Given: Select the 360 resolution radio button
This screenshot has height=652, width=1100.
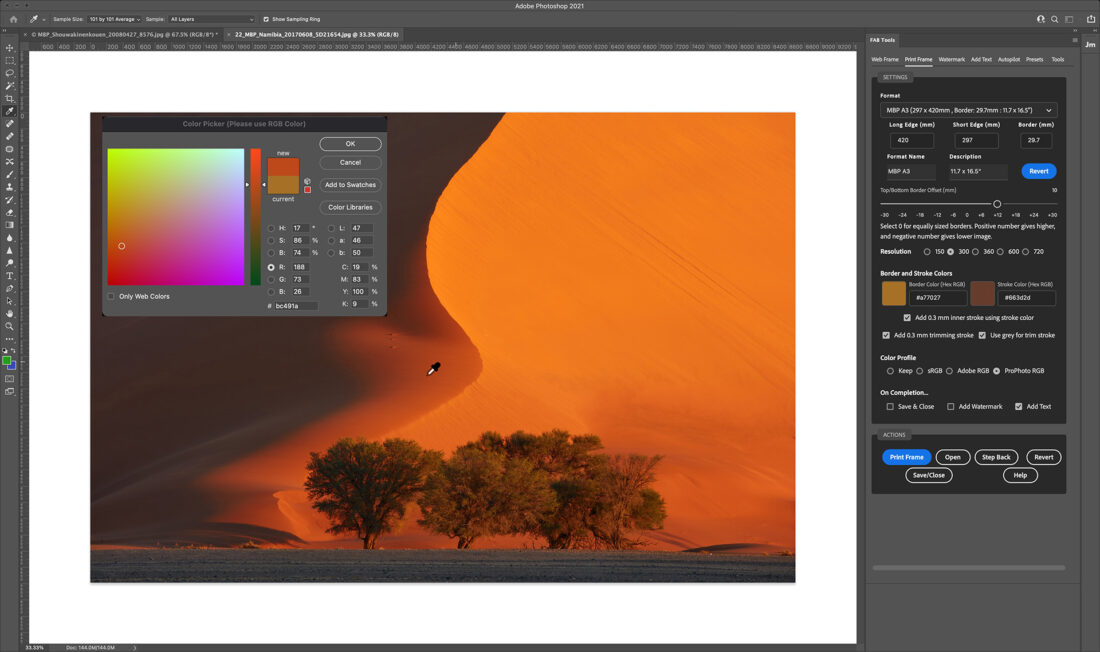Looking at the screenshot, I should click(x=975, y=252).
